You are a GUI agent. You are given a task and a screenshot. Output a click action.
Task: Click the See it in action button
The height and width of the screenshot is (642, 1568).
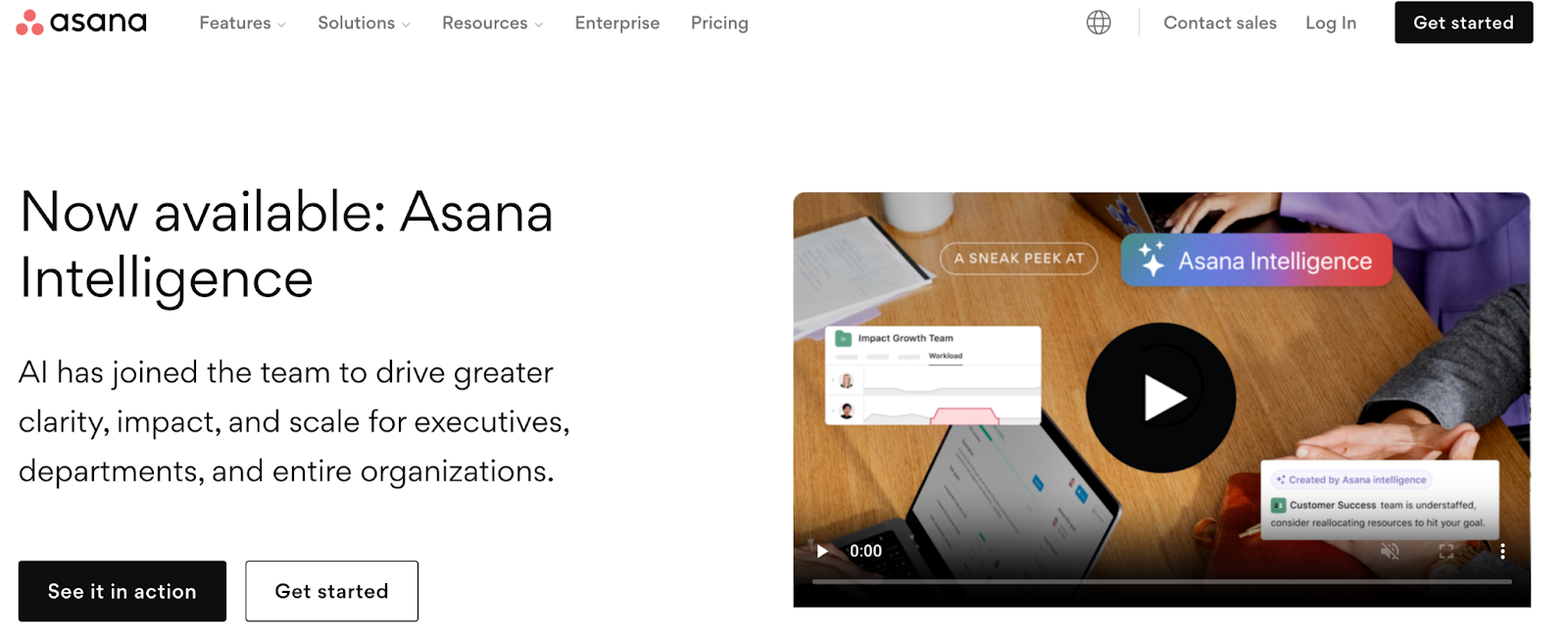coord(122,591)
